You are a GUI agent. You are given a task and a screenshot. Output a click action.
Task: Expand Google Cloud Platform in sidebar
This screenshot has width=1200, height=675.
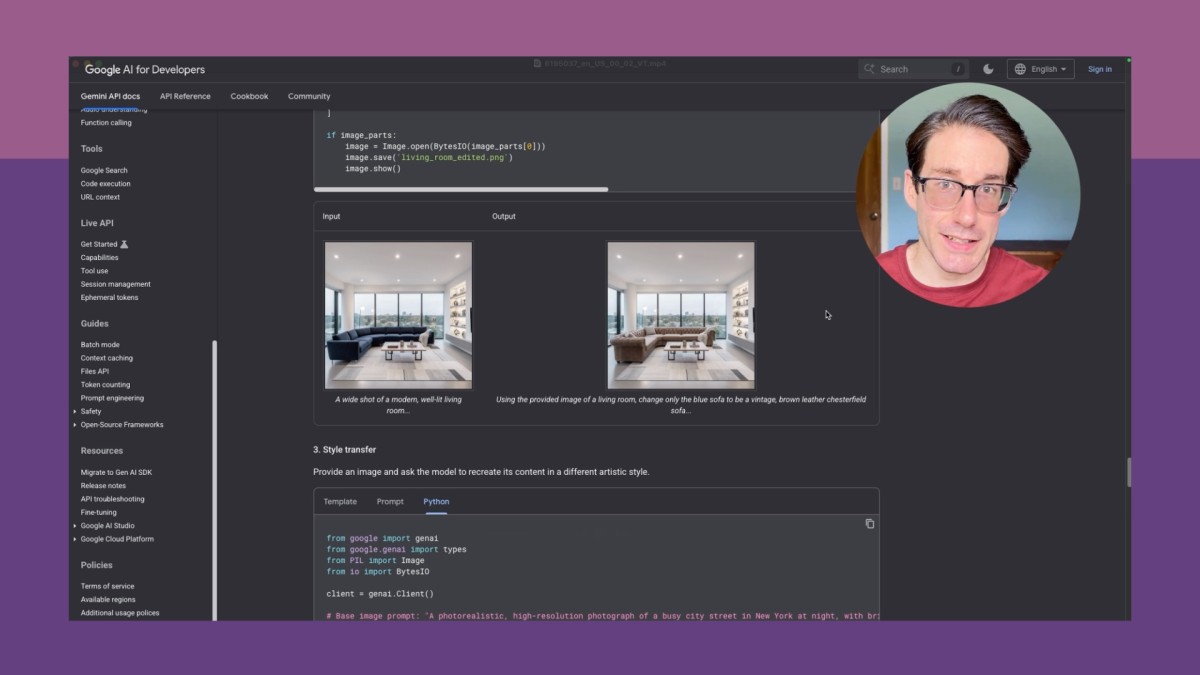[x=75, y=539]
